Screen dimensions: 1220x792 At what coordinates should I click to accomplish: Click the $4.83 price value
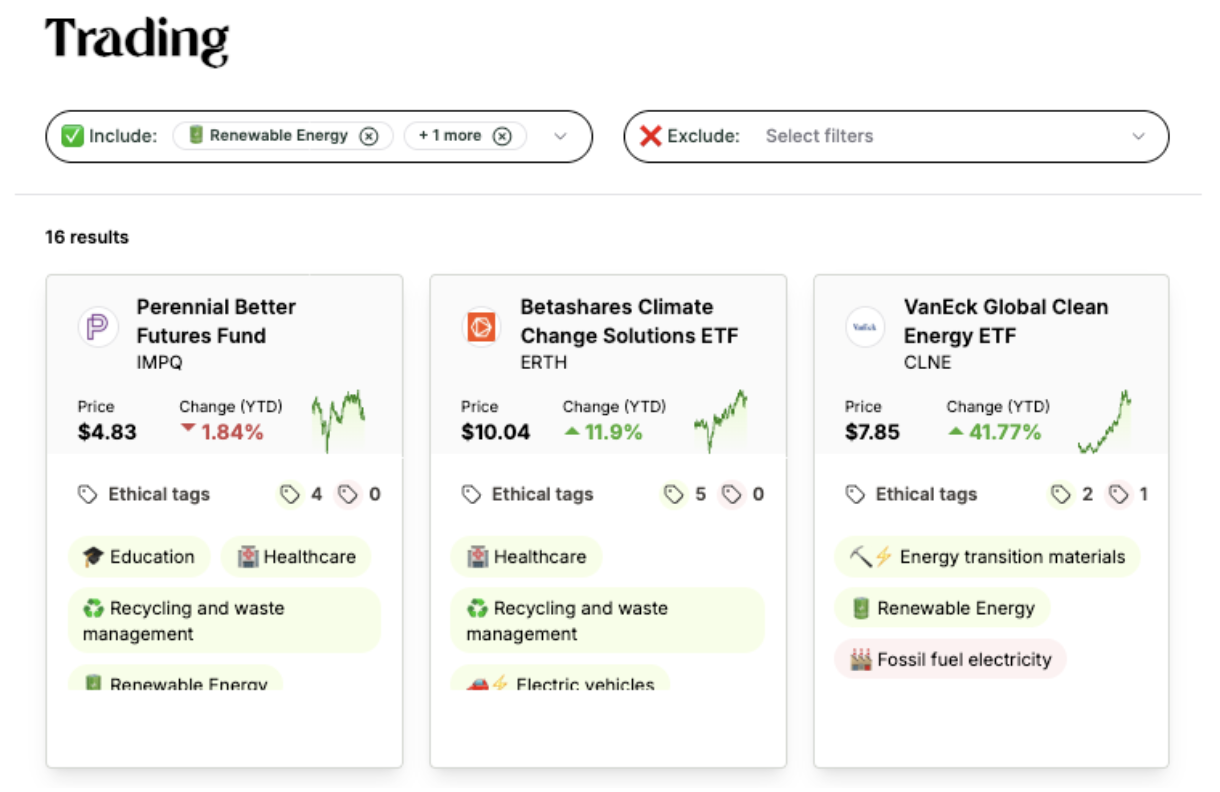107,433
